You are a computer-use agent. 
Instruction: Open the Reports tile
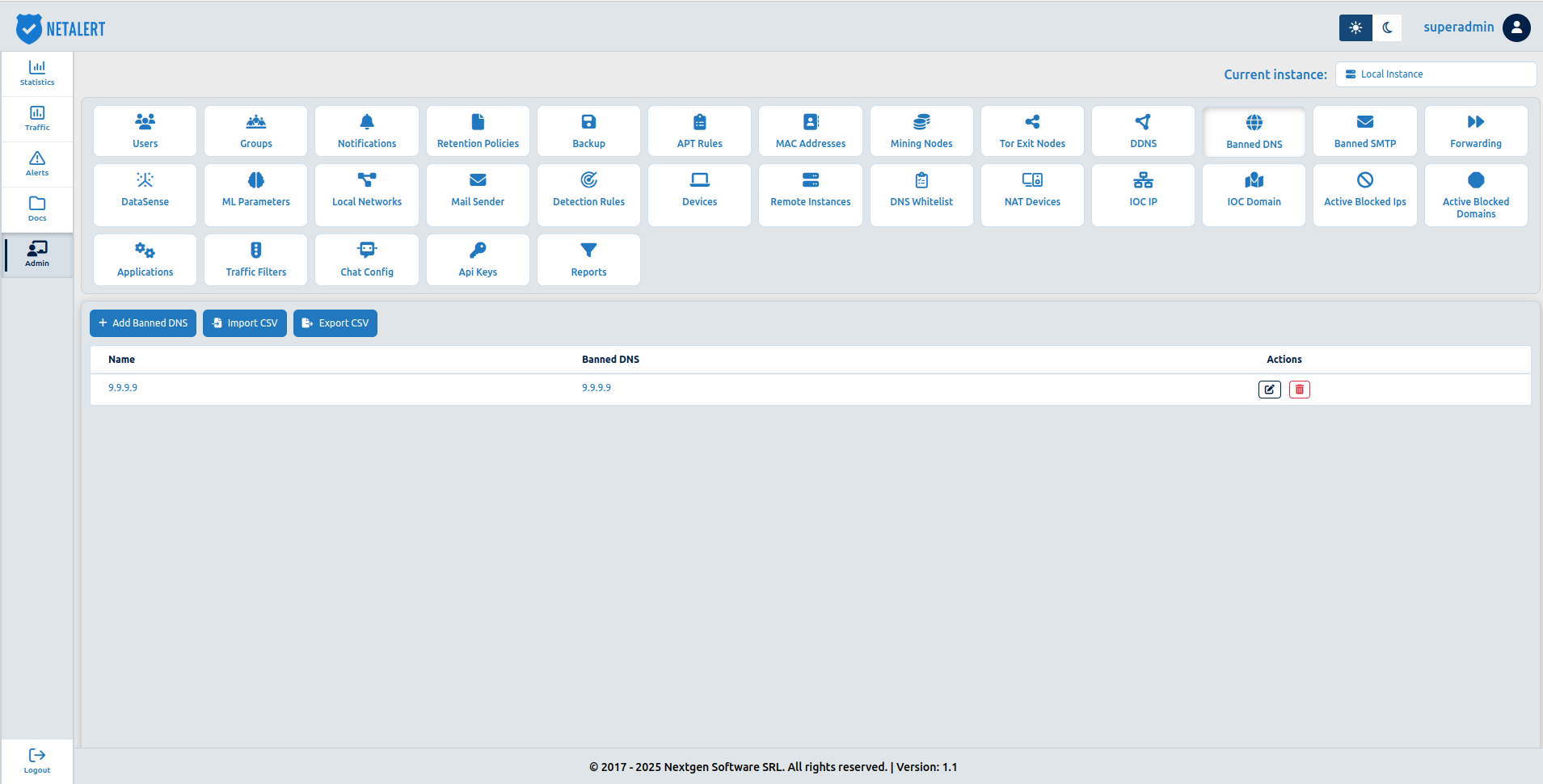coord(588,259)
